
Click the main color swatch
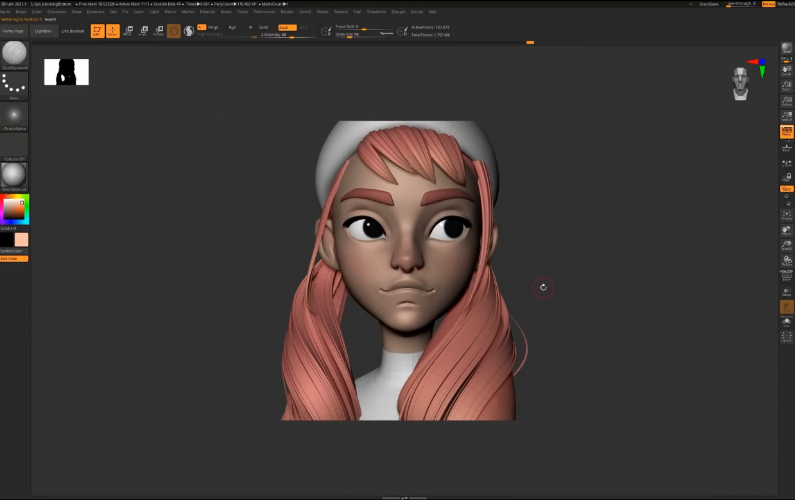[x=21, y=240]
